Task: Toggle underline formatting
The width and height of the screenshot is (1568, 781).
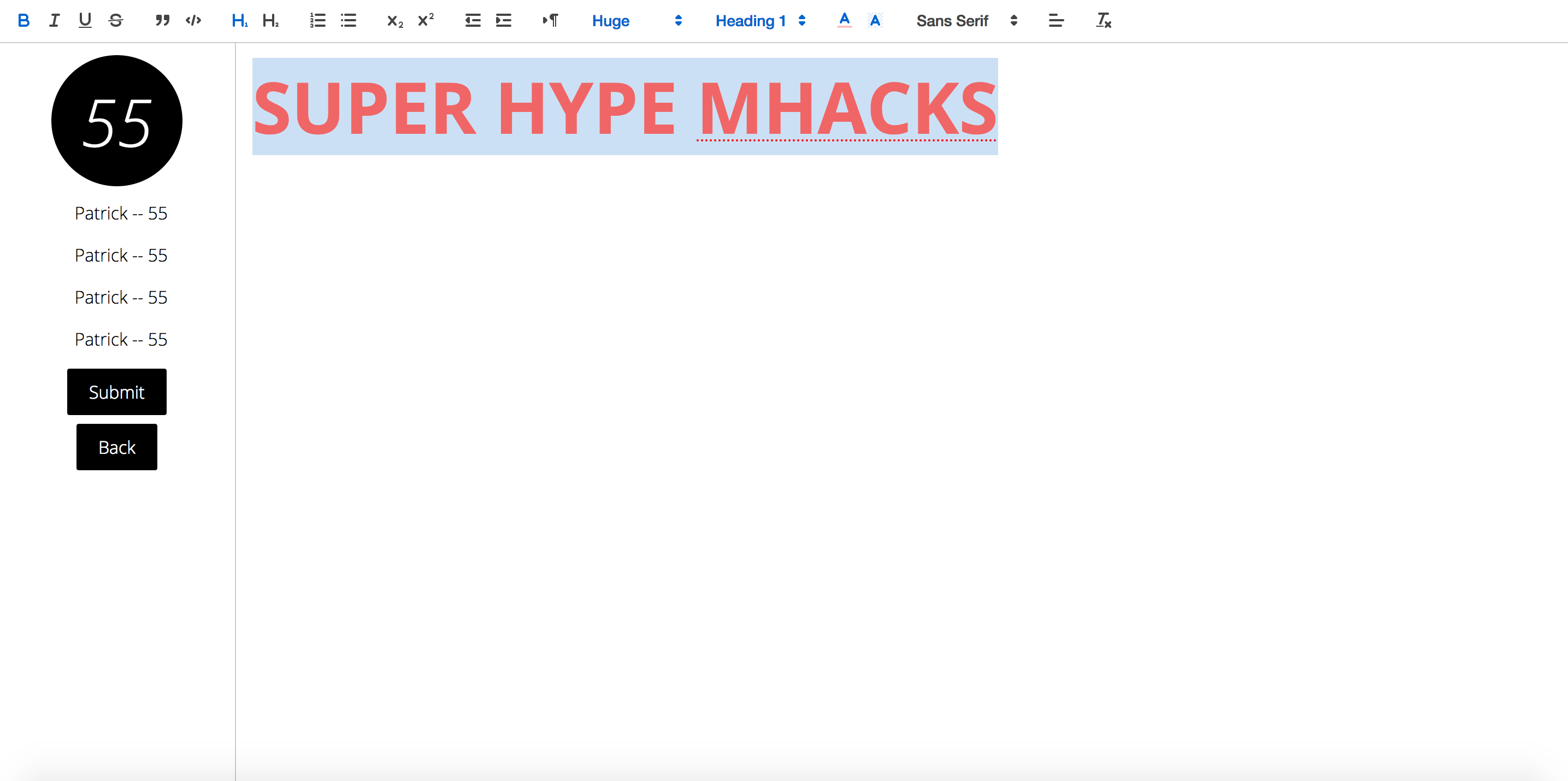Action: (x=85, y=21)
